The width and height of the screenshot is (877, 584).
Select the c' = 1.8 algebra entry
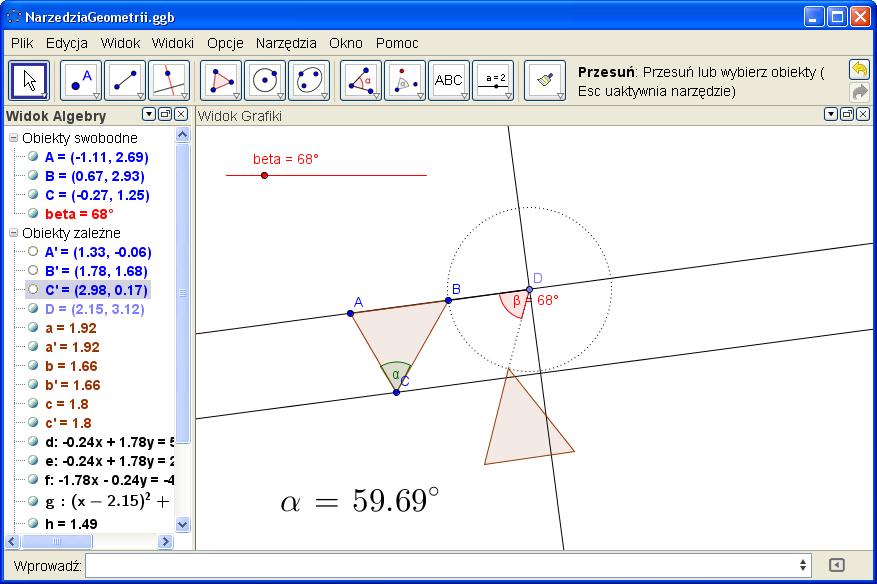tap(68, 423)
